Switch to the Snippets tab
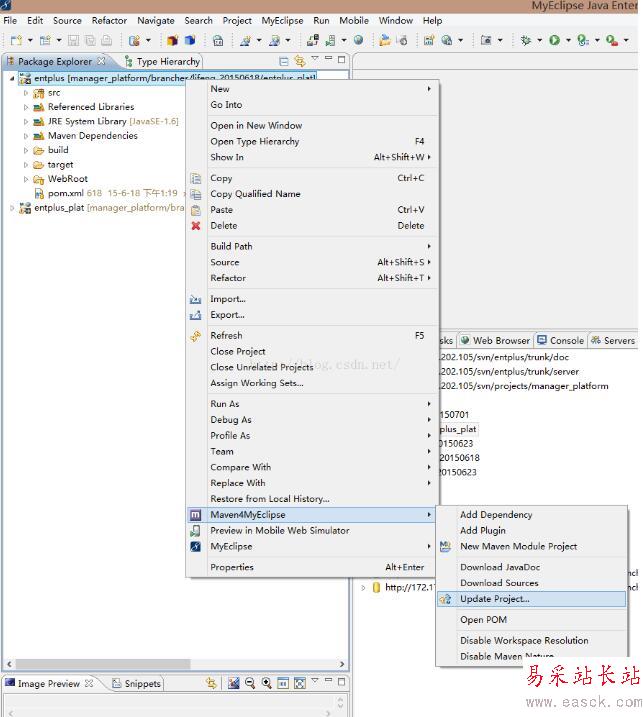643x717 pixels. tap(136, 683)
